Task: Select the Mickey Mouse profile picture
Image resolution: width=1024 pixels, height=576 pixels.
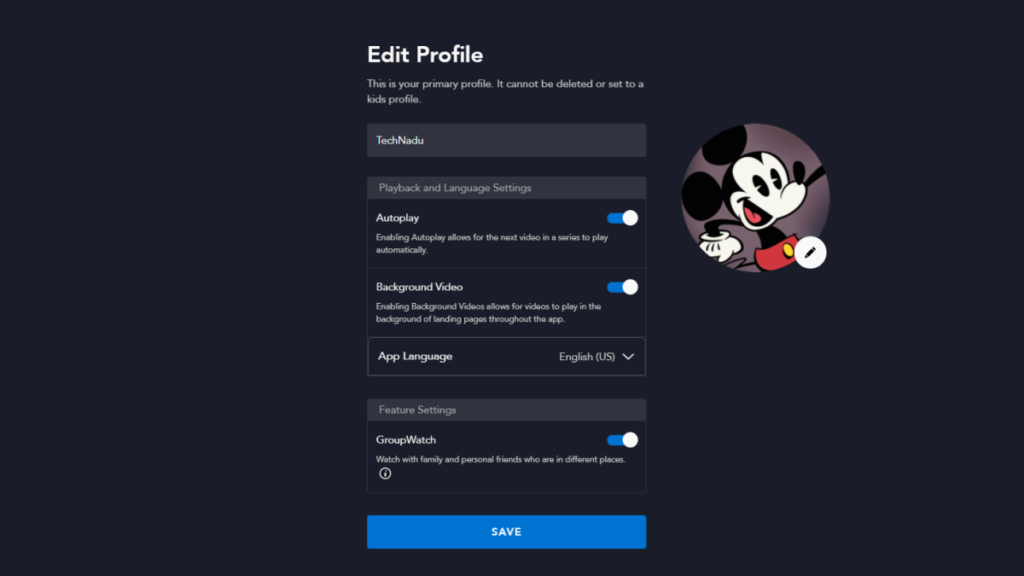Action: click(x=755, y=198)
